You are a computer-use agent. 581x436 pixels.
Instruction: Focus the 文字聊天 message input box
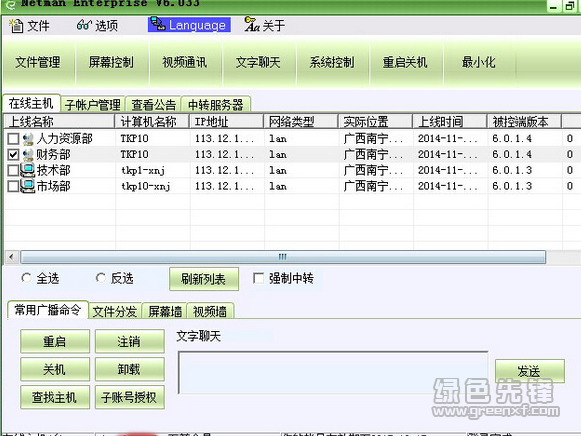(x=333, y=372)
